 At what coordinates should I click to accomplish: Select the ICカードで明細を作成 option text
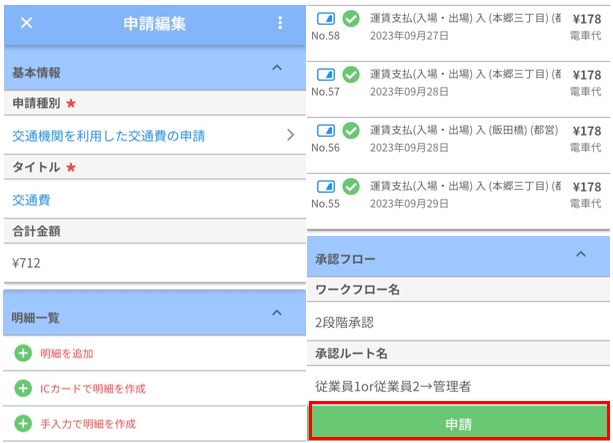click(x=90, y=388)
